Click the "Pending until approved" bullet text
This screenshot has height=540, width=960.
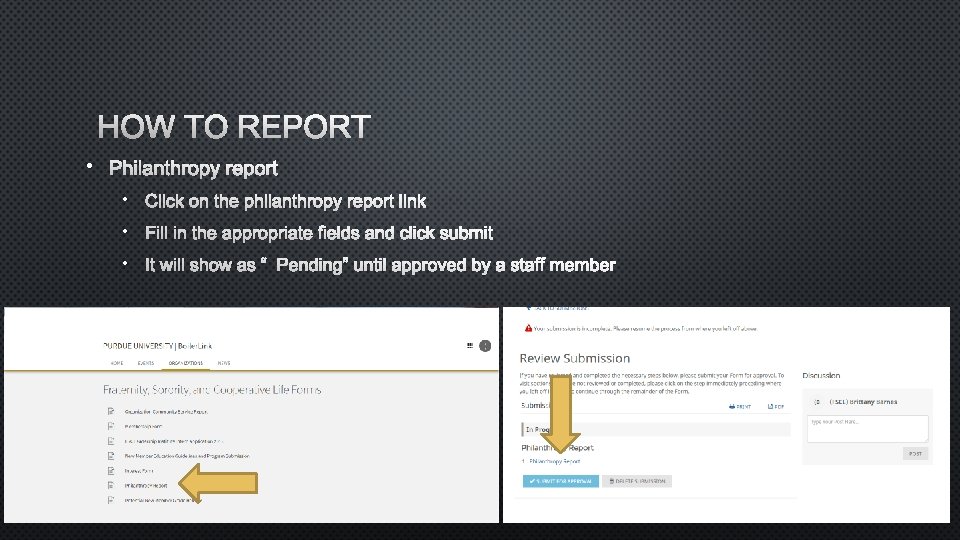(380, 265)
